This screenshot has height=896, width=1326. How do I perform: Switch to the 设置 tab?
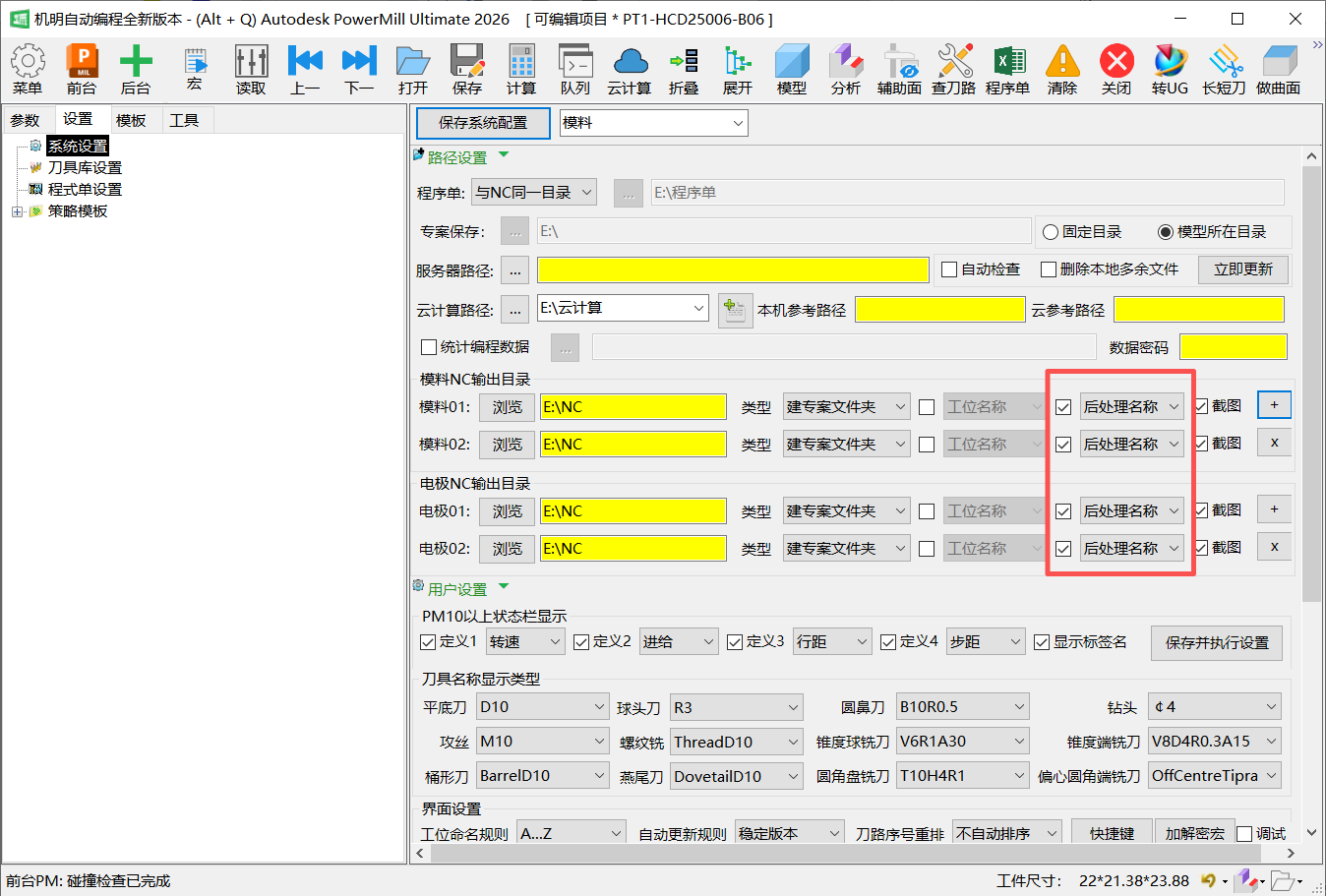[x=78, y=119]
